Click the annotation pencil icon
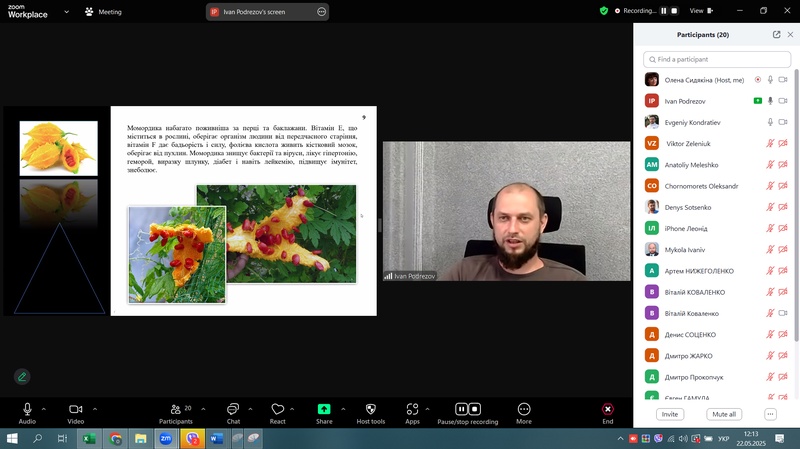The height and width of the screenshot is (449, 800). [22, 377]
